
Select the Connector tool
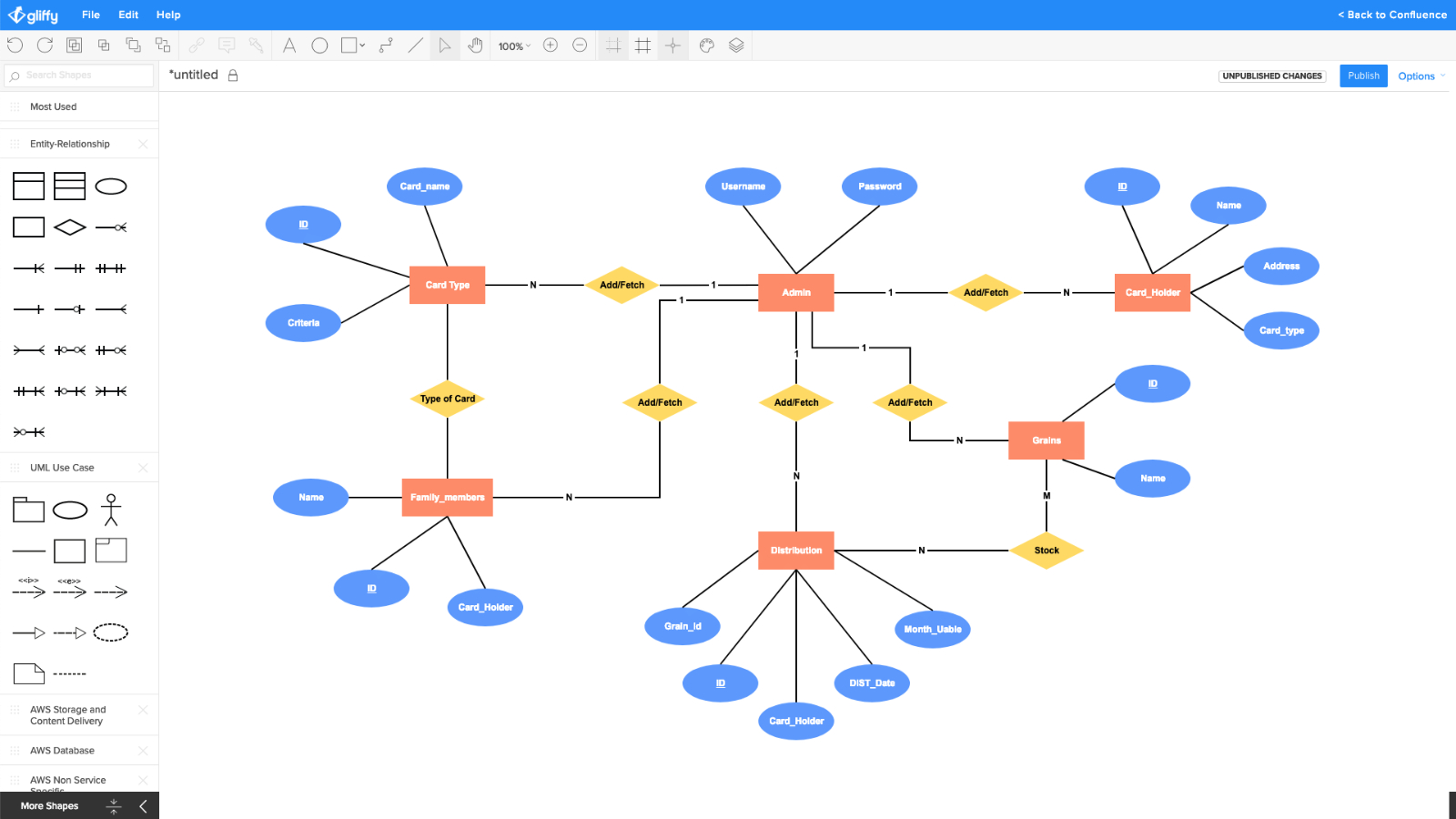point(386,45)
